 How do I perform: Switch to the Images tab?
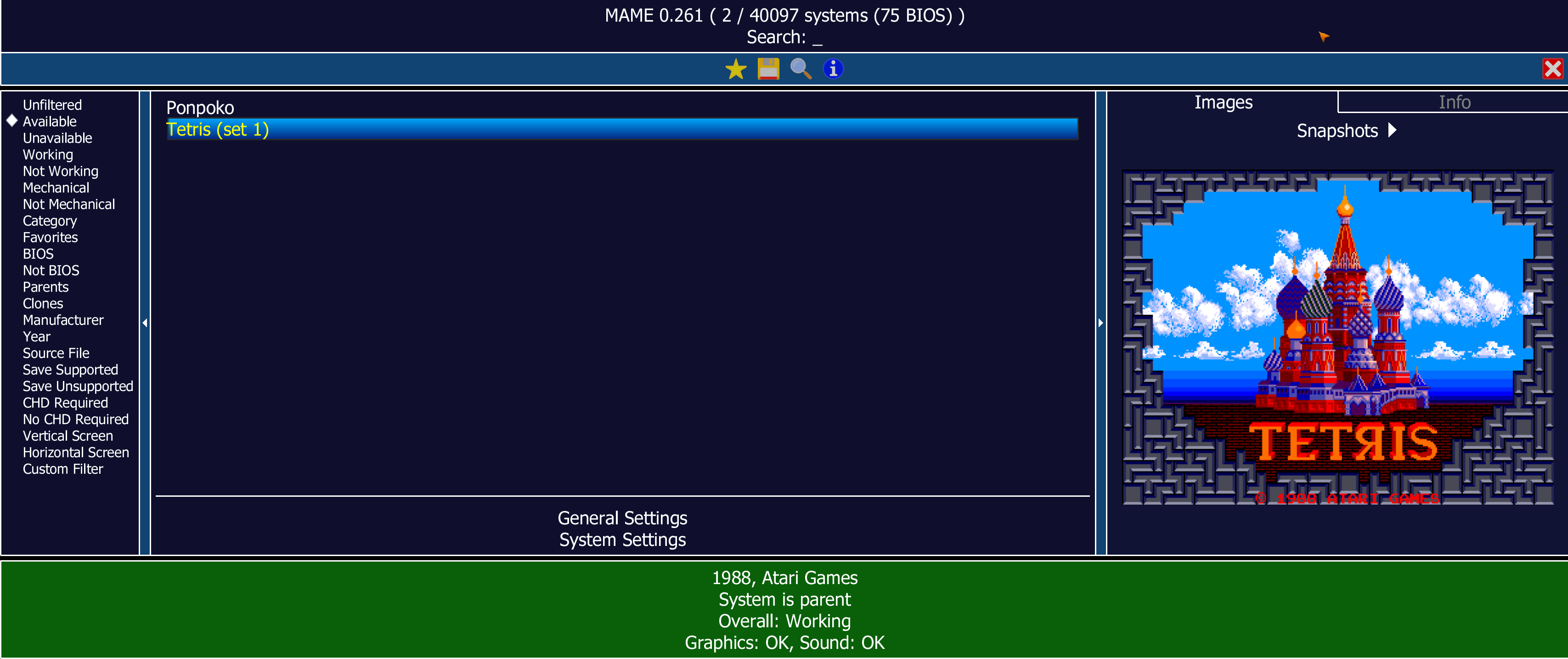tap(1223, 102)
